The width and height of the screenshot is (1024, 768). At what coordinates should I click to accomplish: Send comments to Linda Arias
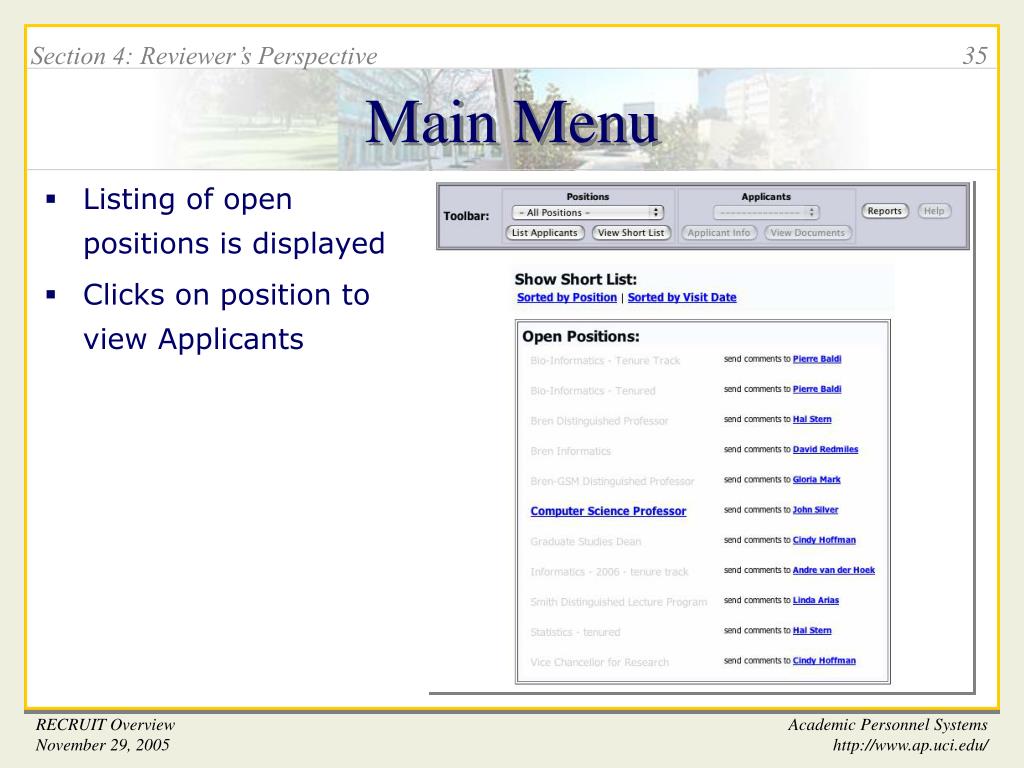[816, 600]
